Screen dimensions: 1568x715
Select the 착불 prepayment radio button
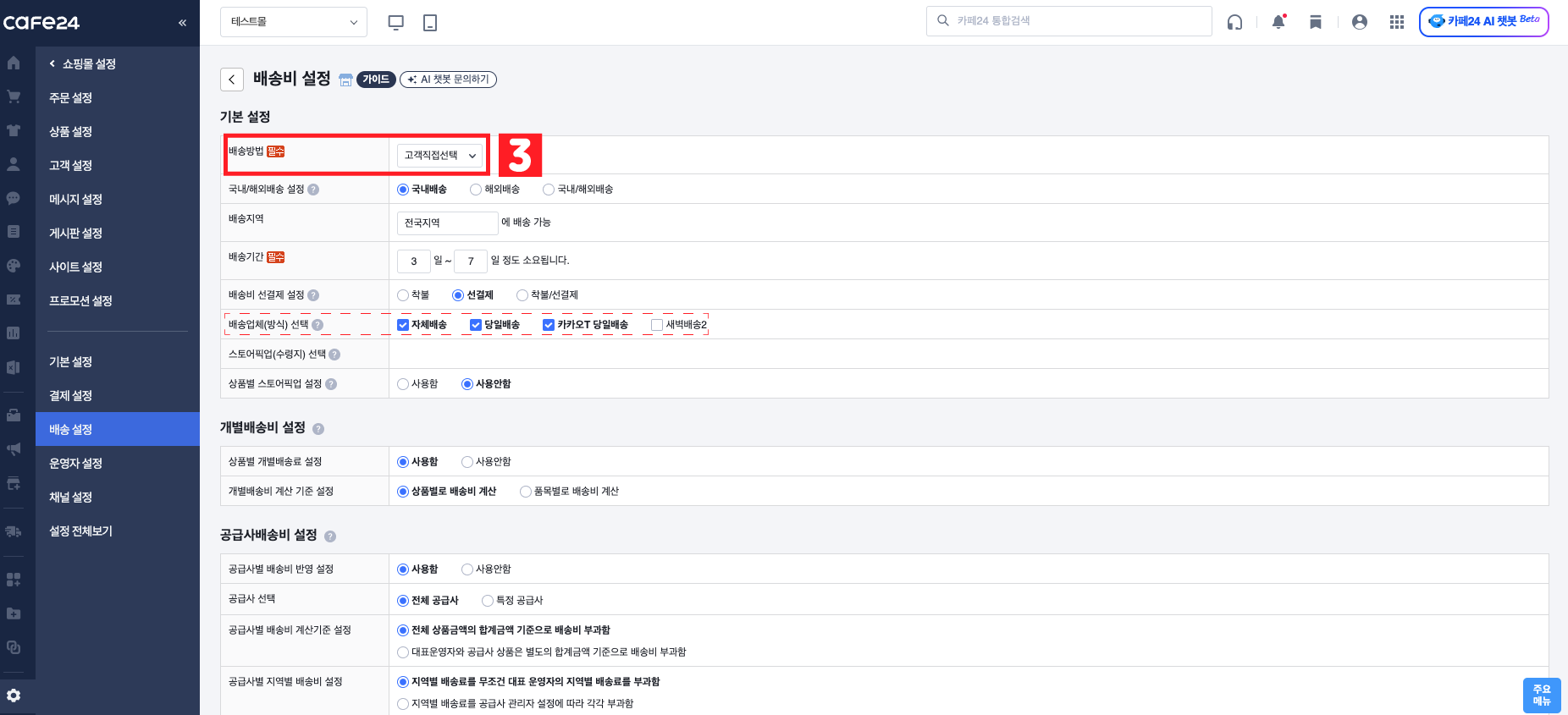(x=403, y=295)
